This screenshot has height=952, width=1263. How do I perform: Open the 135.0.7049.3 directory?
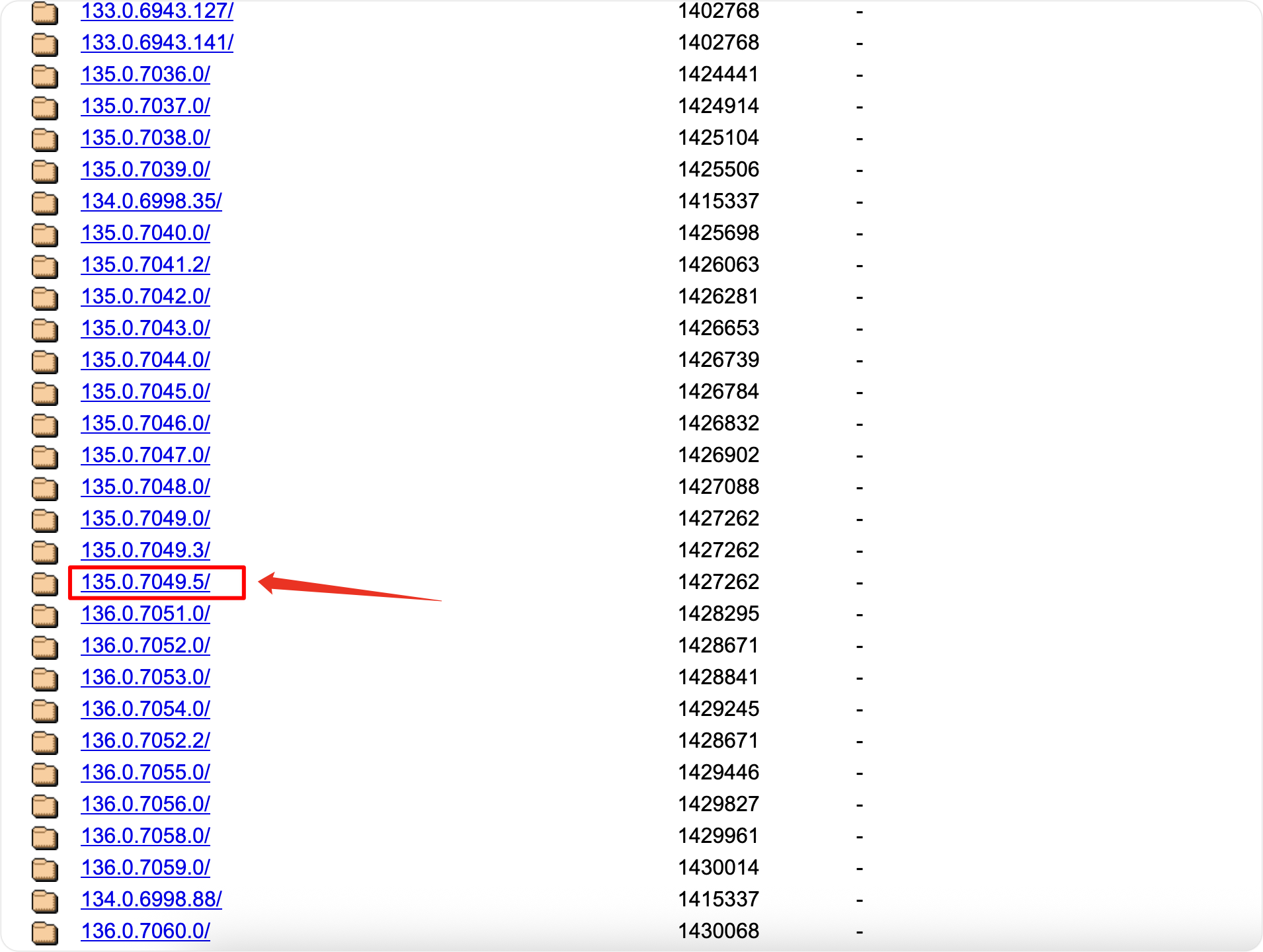[x=145, y=551]
